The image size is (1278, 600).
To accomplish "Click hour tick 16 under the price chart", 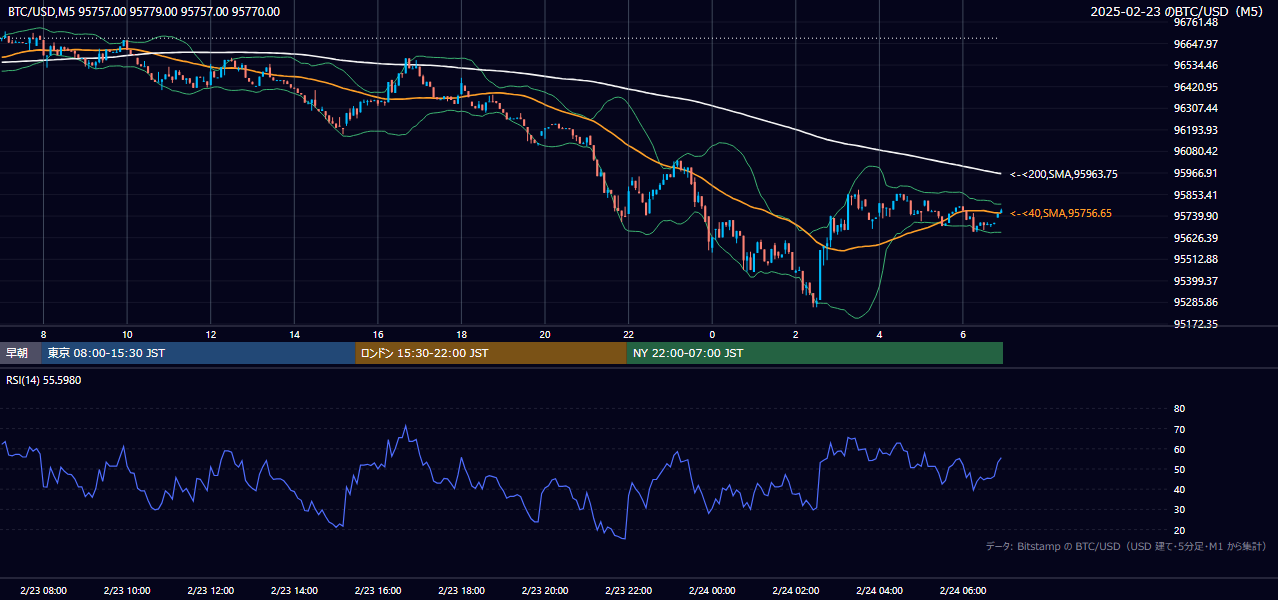I will click(378, 334).
